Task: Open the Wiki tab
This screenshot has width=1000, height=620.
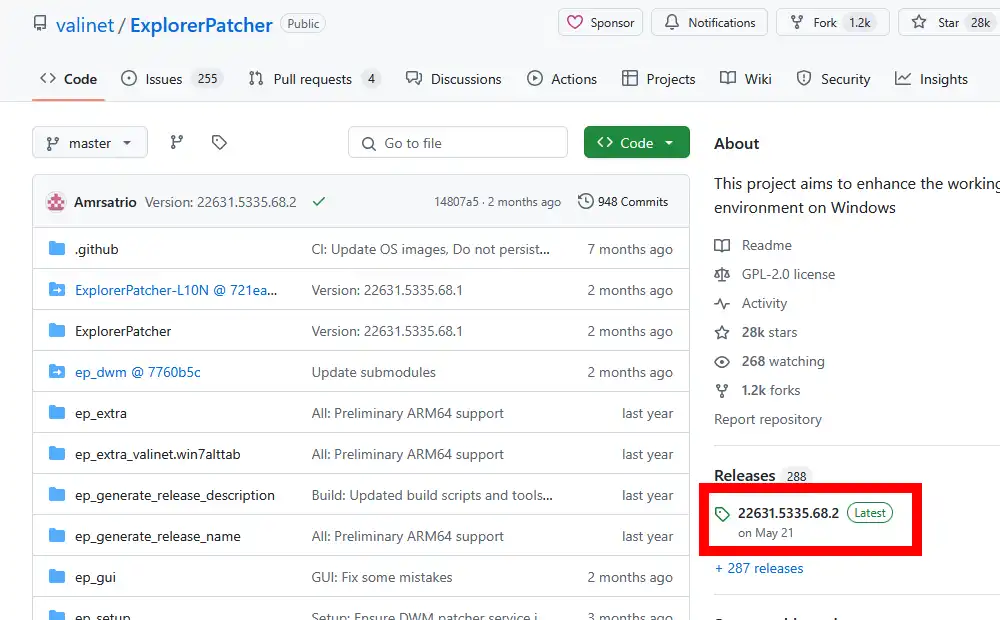Action: (746, 79)
